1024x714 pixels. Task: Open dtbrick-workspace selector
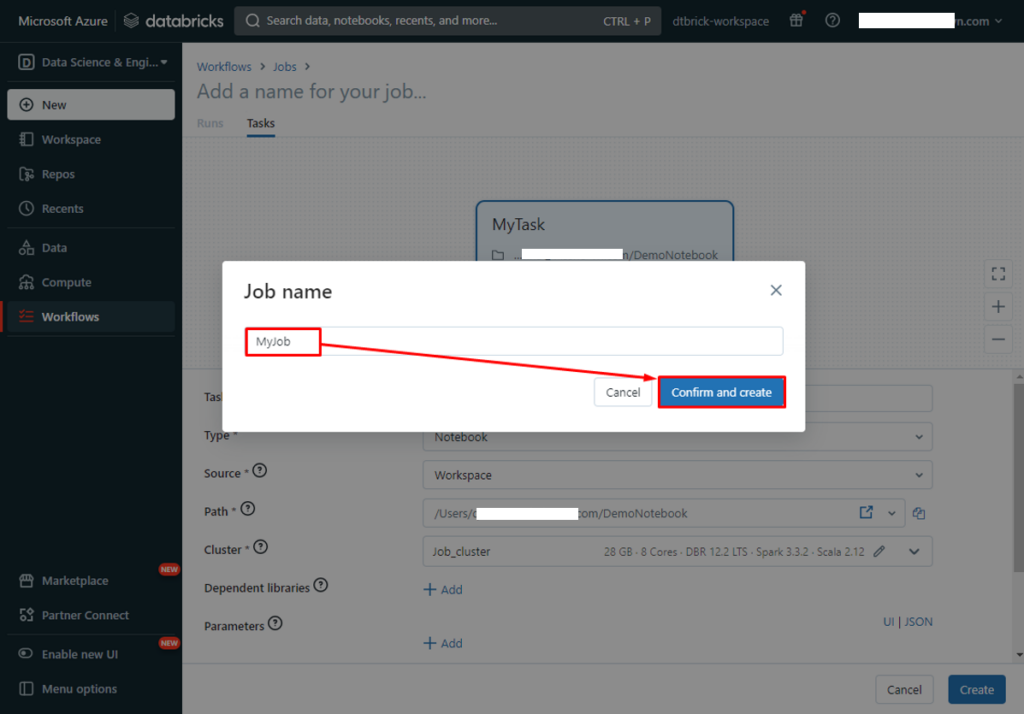(720, 21)
